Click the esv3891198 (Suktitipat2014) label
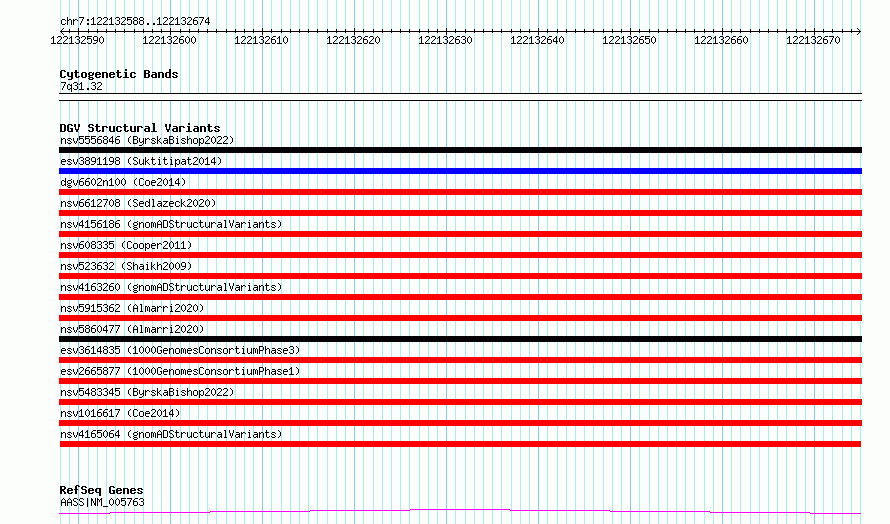This screenshot has height=524, width=890. (141, 161)
